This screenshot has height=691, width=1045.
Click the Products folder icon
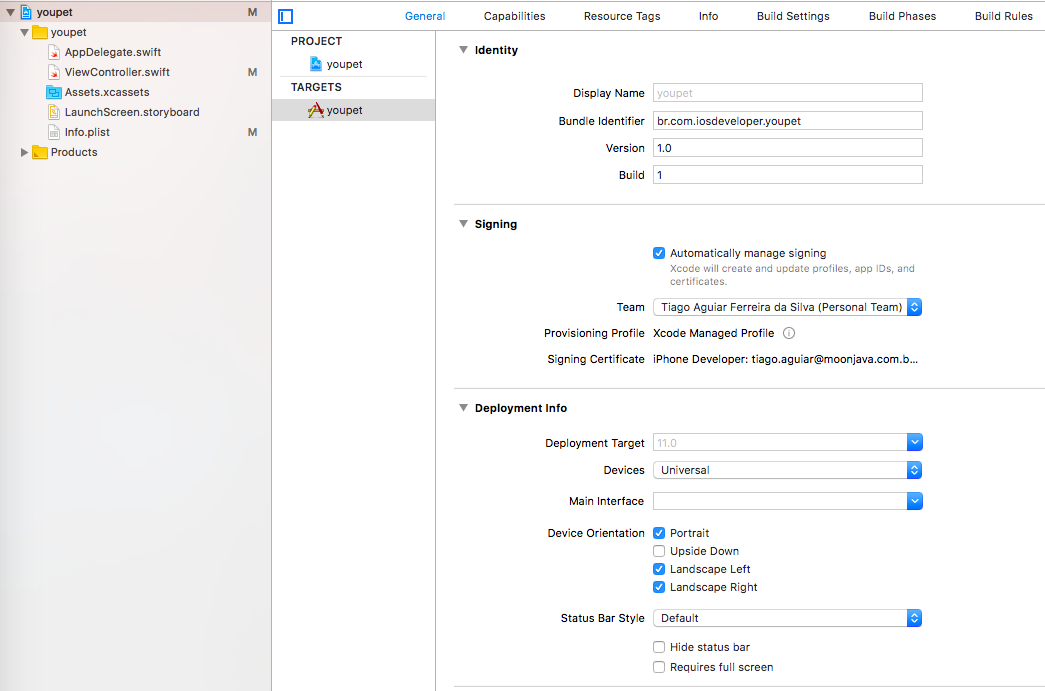tap(40, 152)
